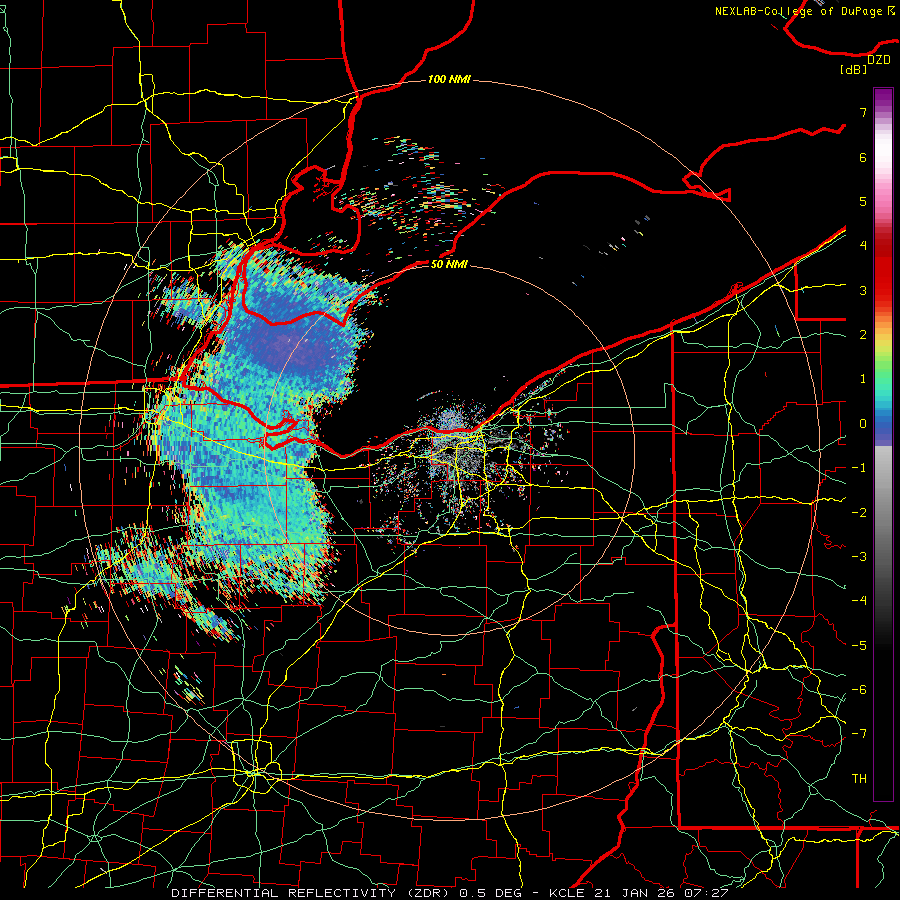Click the -1 value on color scale
Image resolution: width=900 pixels, height=900 pixels.
click(859, 468)
